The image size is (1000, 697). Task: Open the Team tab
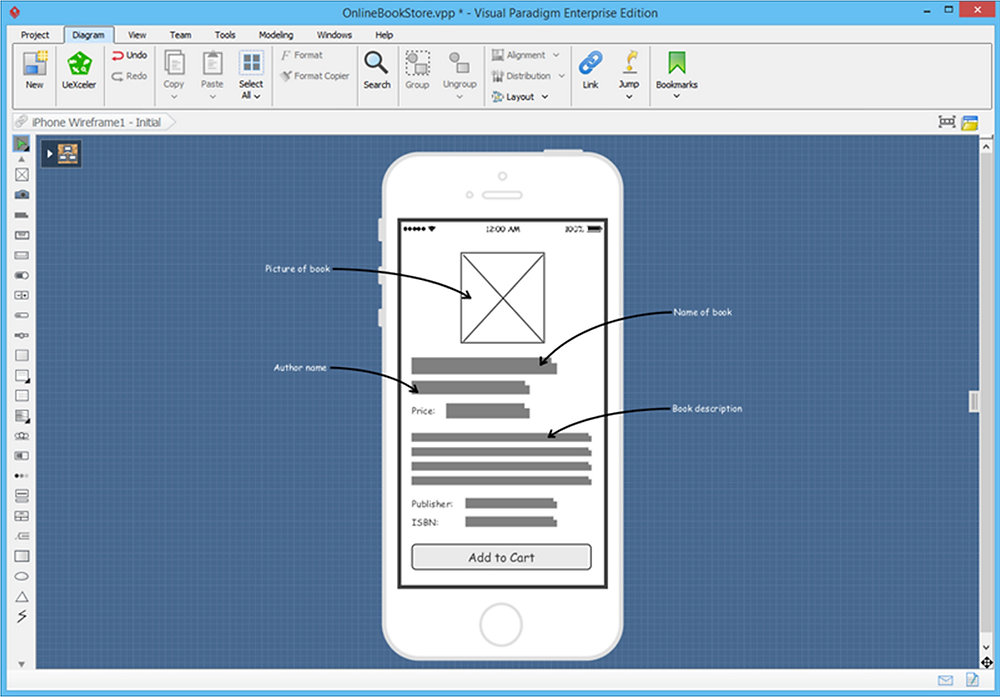pyautogui.click(x=180, y=35)
